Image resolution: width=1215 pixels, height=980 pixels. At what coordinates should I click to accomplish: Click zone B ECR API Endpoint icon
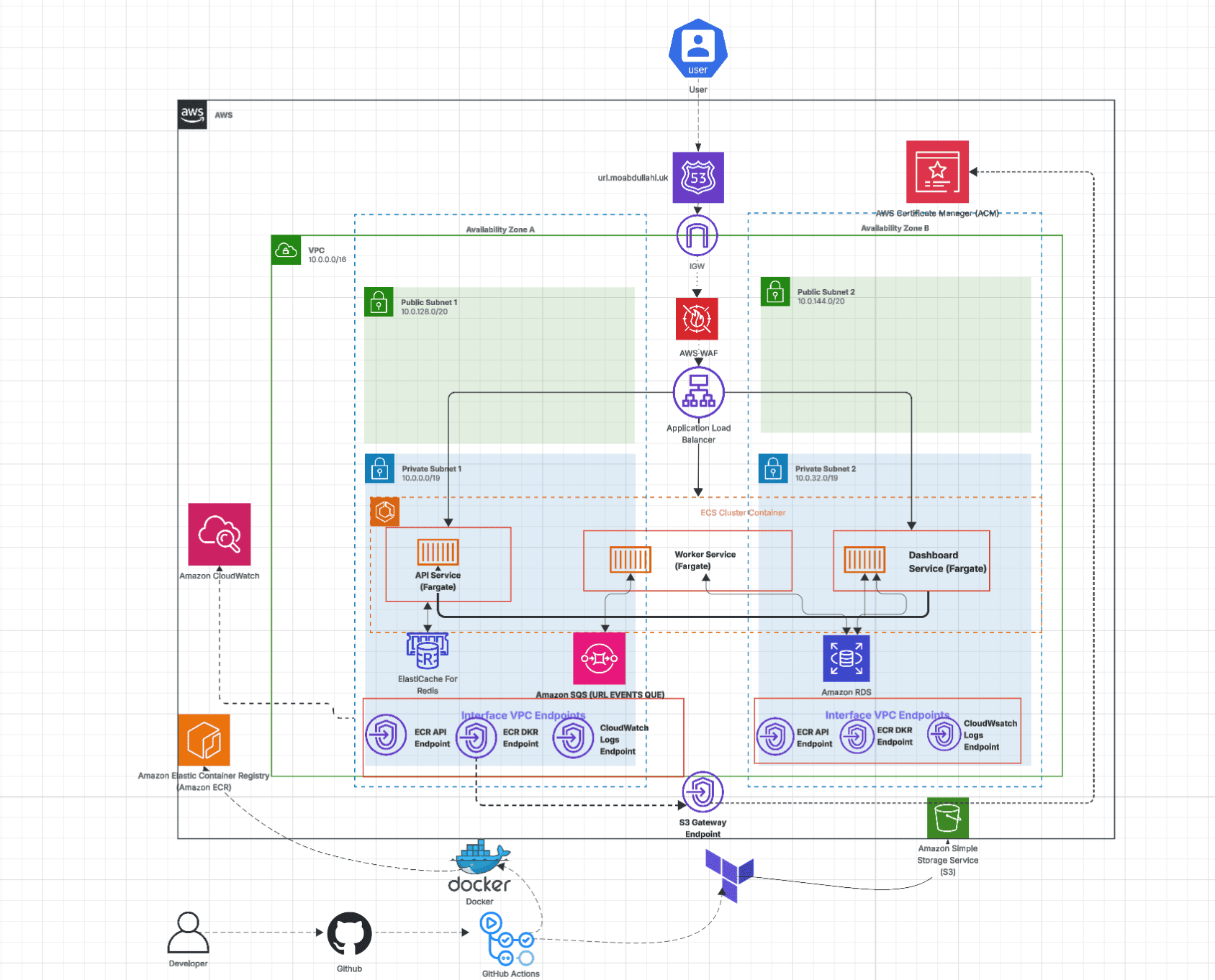point(775,736)
